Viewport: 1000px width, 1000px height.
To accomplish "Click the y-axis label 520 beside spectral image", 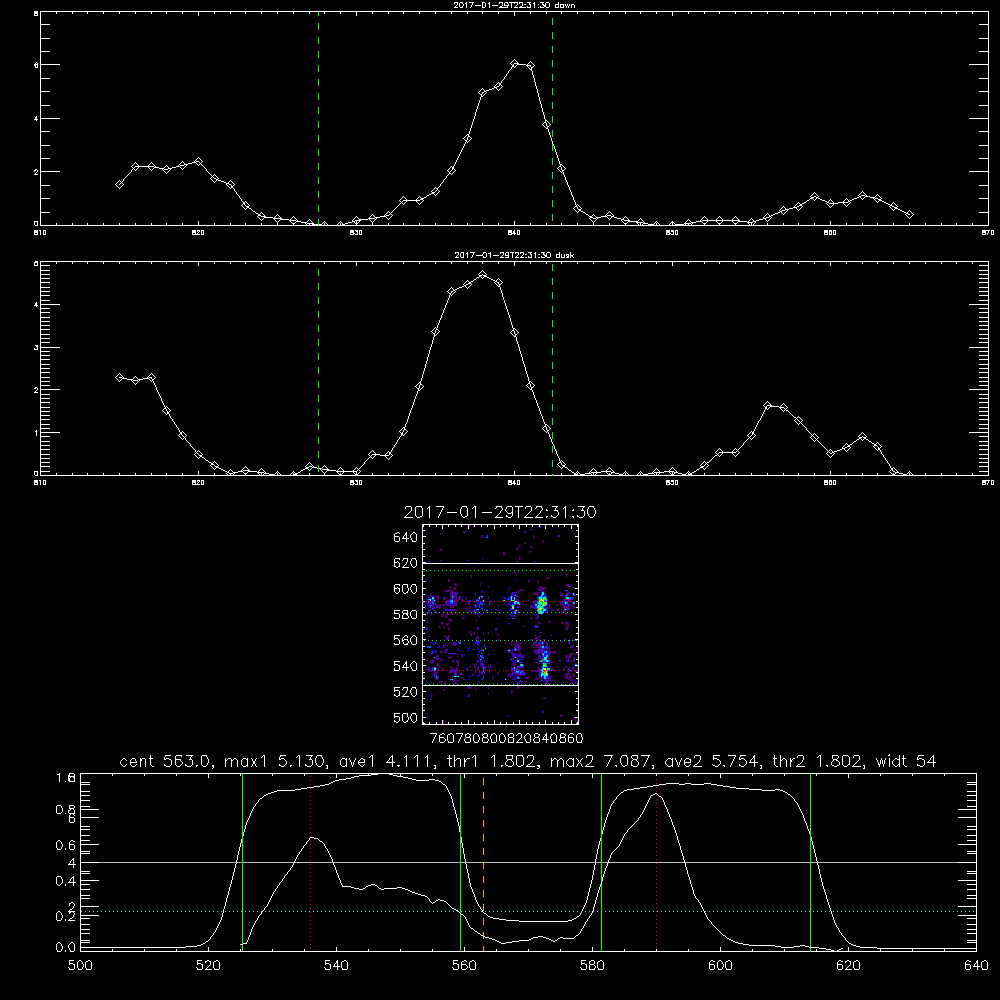I will pos(406,692).
